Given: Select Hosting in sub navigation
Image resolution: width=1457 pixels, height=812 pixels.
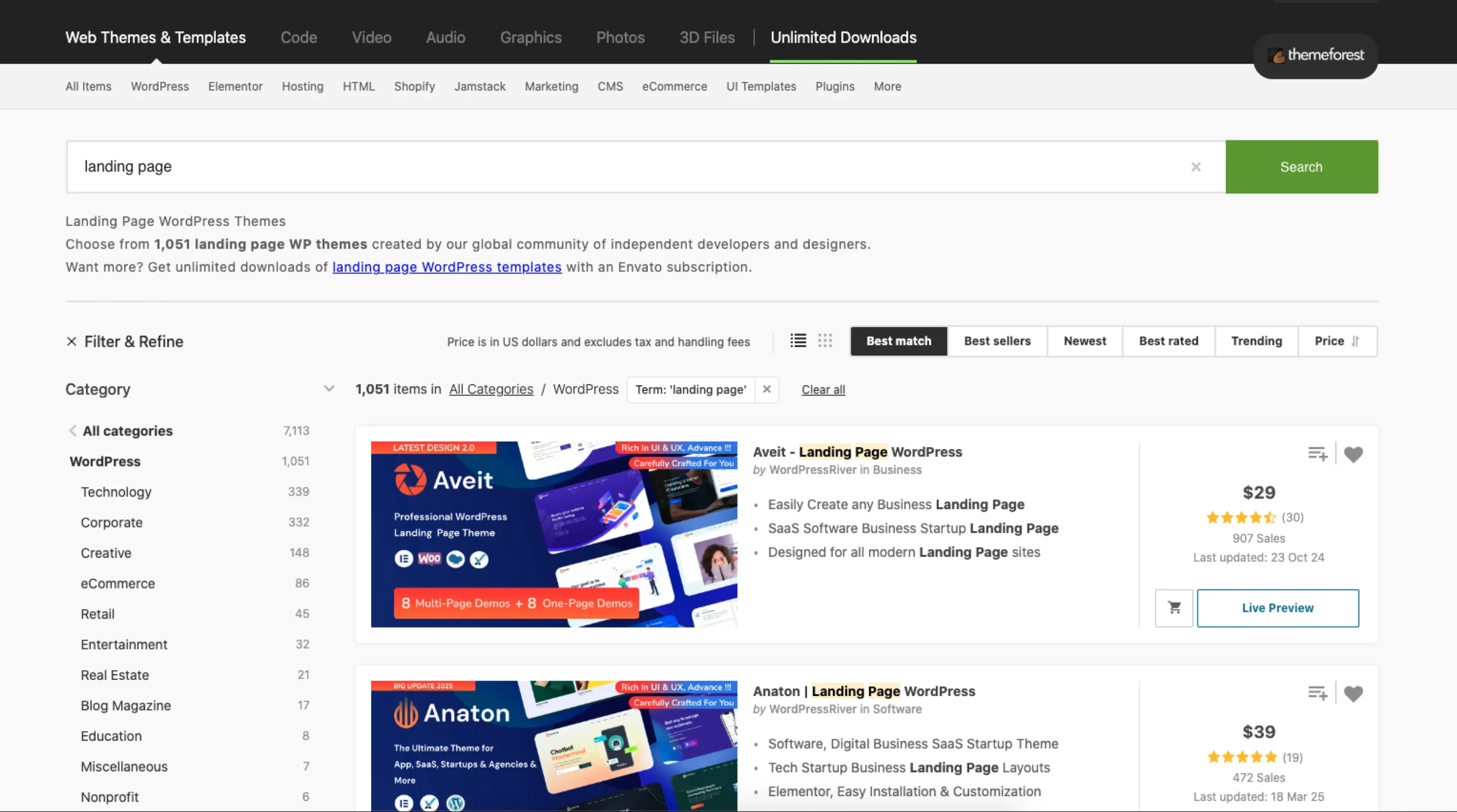Looking at the screenshot, I should pos(302,86).
